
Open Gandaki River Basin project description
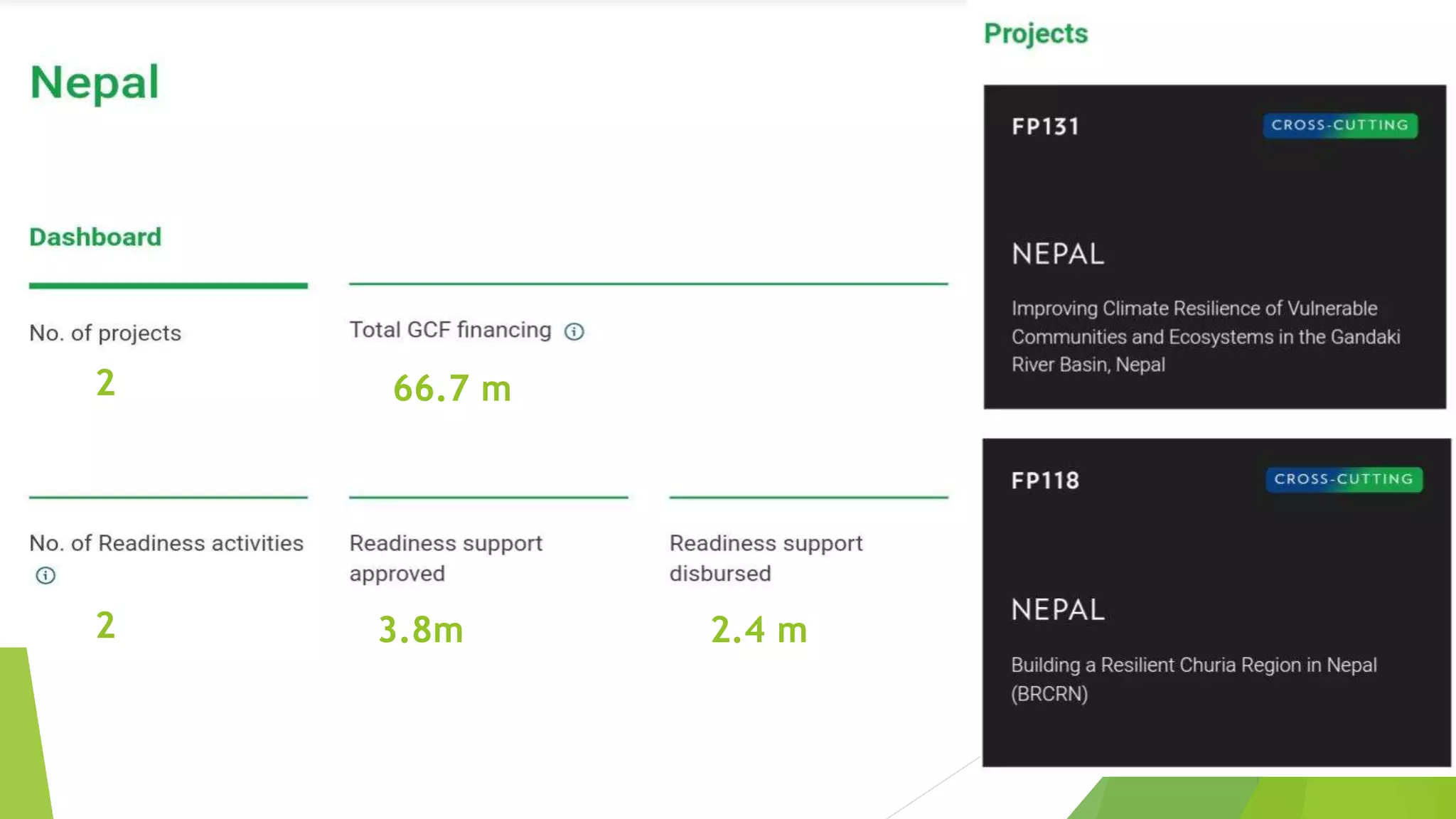[x=1205, y=336]
